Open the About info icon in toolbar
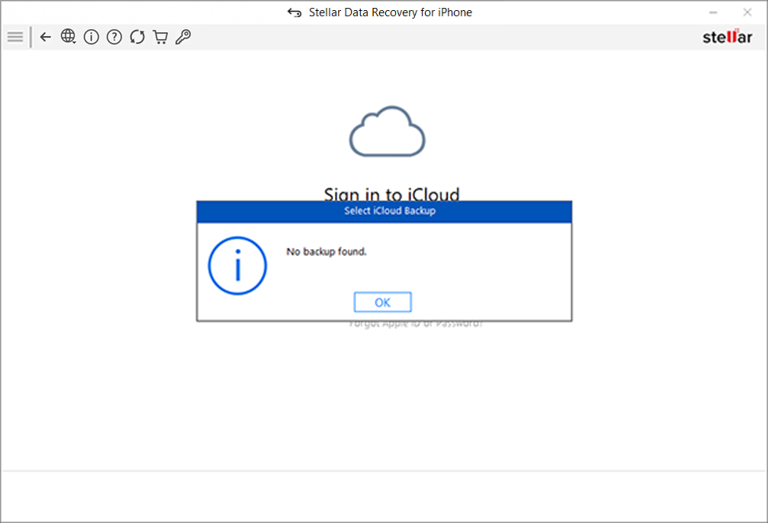768x523 pixels. pyautogui.click(x=91, y=37)
